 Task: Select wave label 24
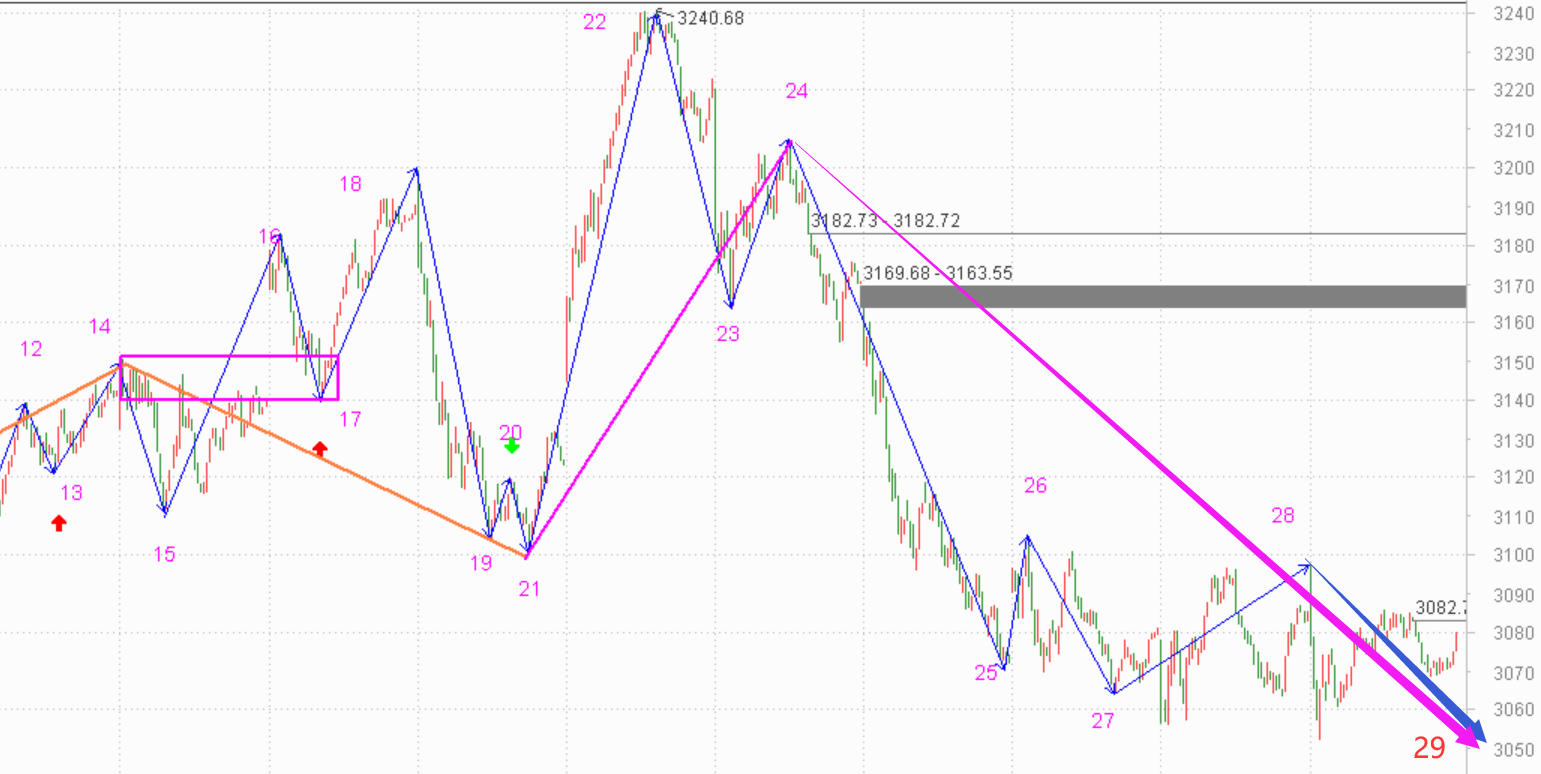click(x=796, y=92)
